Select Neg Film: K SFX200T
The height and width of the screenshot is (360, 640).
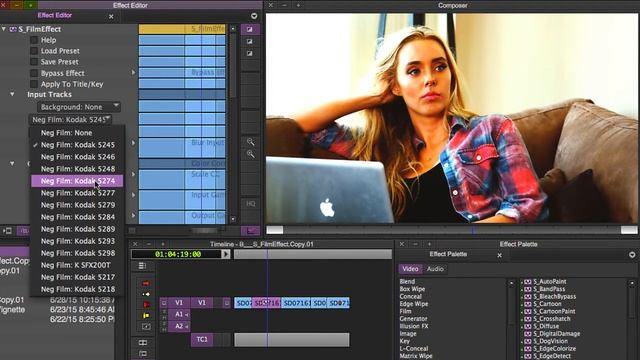coord(77,265)
